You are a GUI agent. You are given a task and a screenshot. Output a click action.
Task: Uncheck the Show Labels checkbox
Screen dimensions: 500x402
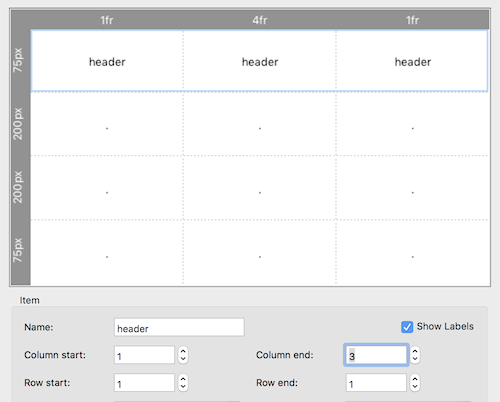[x=407, y=327]
